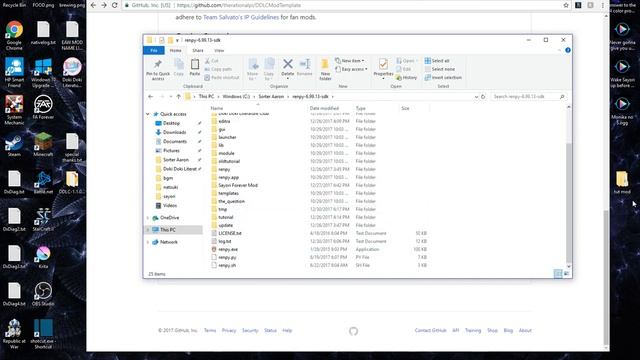Select the templates folder
Image resolution: width=640 pixels, height=360 pixels.
click(x=228, y=193)
